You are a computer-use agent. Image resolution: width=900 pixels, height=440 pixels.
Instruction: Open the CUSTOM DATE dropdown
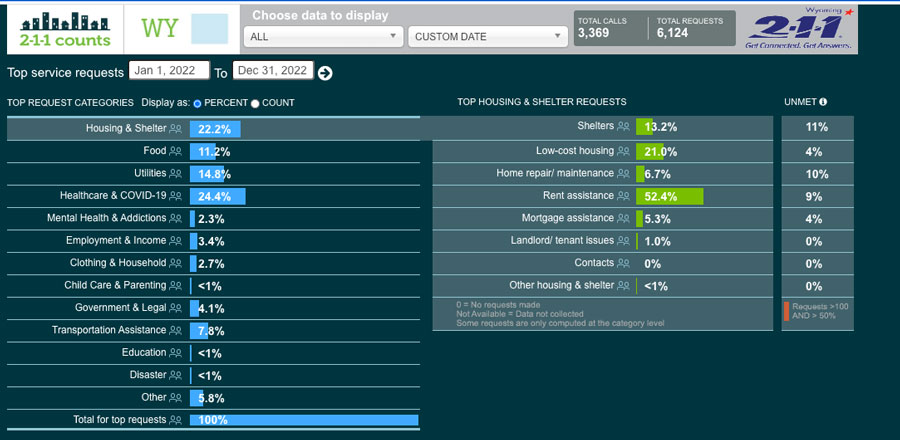[x=487, y=37]
